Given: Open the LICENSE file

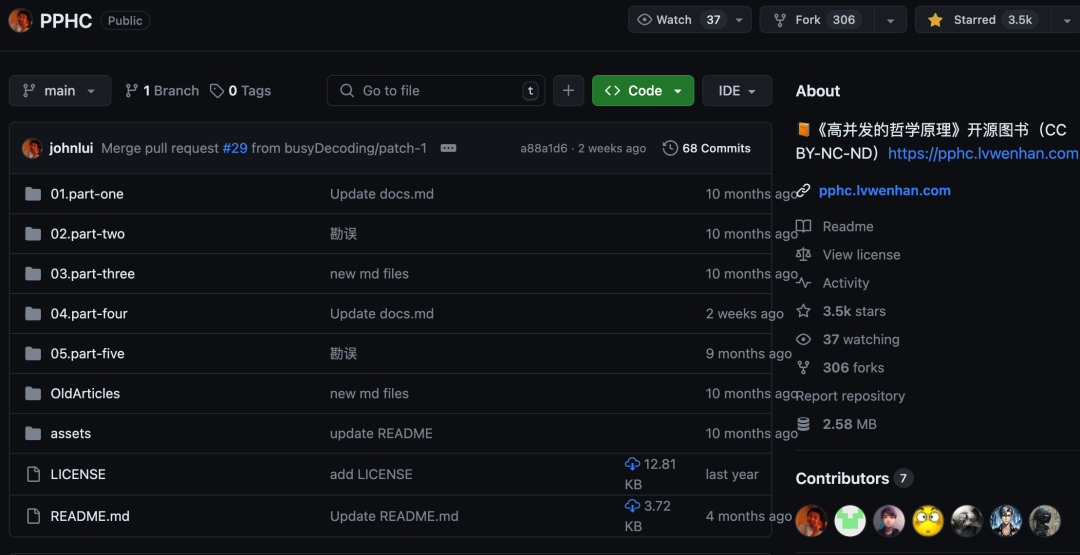Looking at the screenshot, I should 78,474.
